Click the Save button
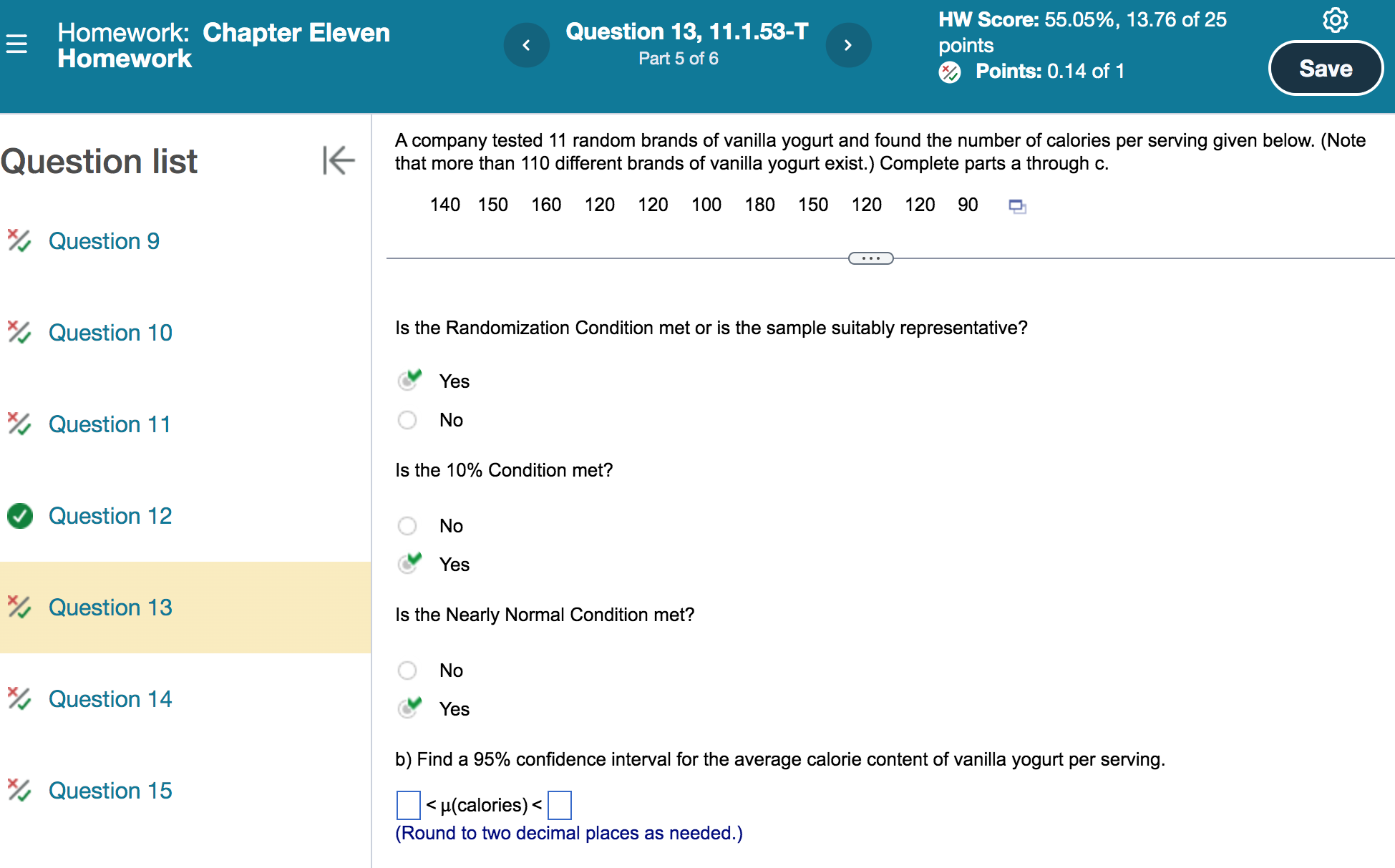1395x868 pixels. (1325, 69)
